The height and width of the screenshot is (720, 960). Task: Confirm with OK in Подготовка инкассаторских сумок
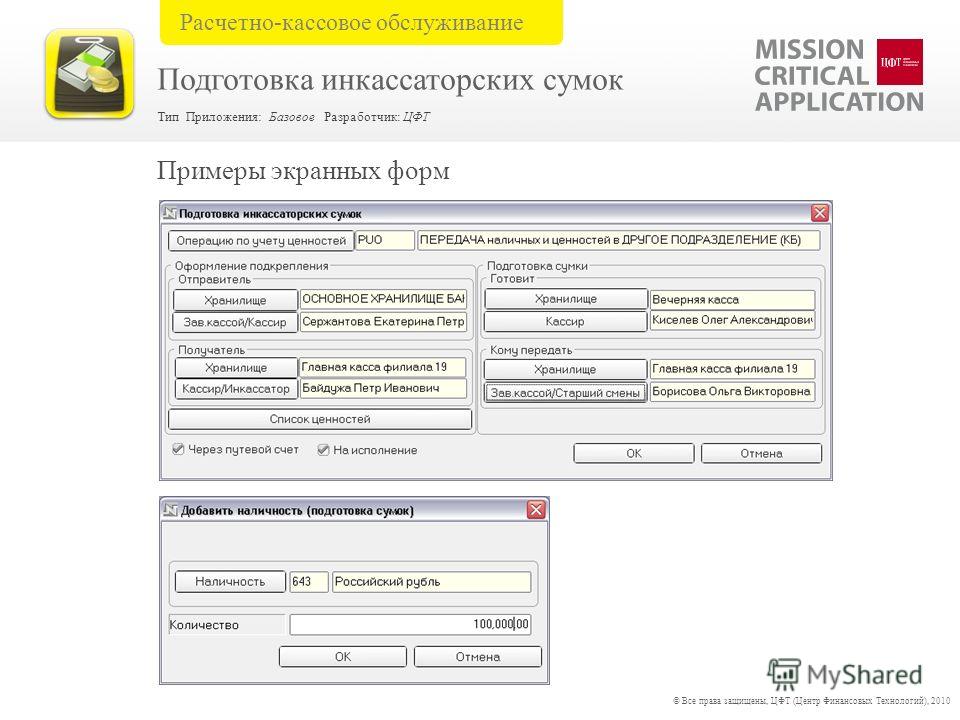[634, 453]
